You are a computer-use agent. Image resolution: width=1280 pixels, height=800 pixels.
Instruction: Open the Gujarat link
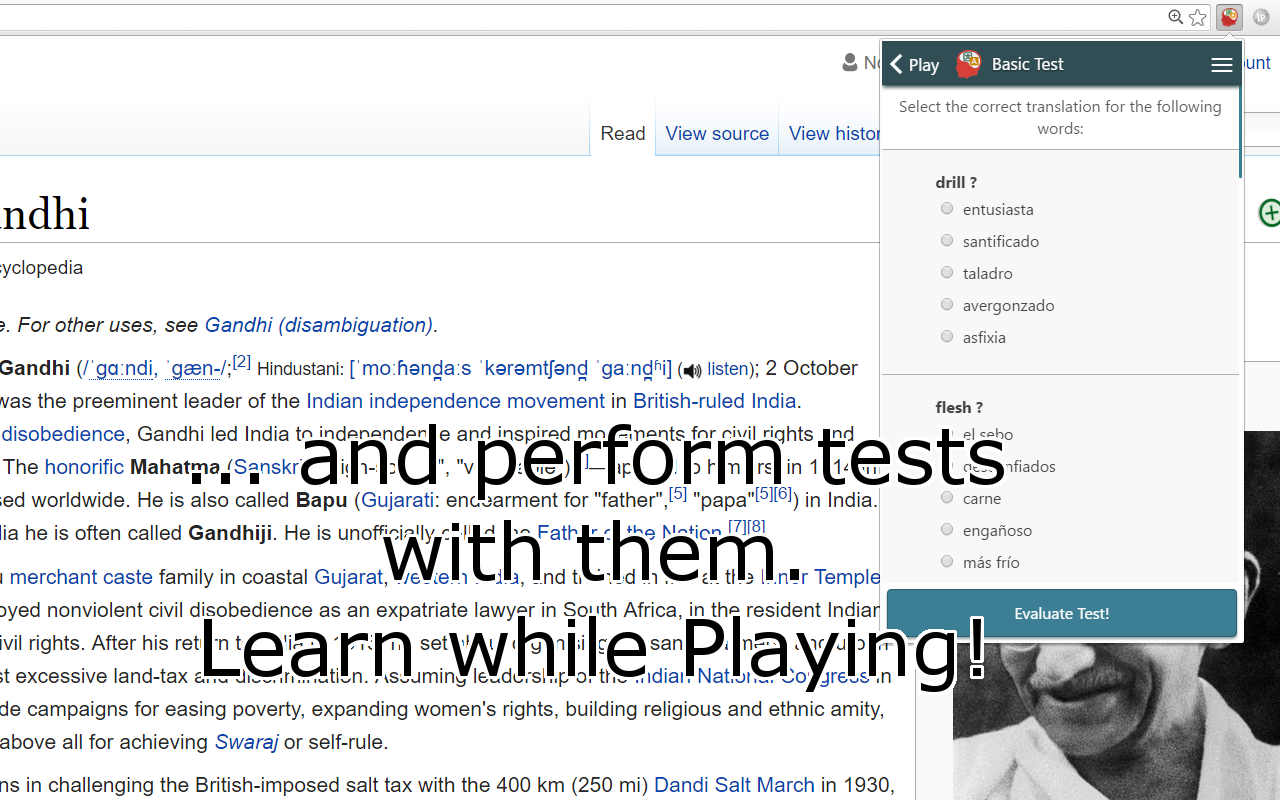[348, 577]
